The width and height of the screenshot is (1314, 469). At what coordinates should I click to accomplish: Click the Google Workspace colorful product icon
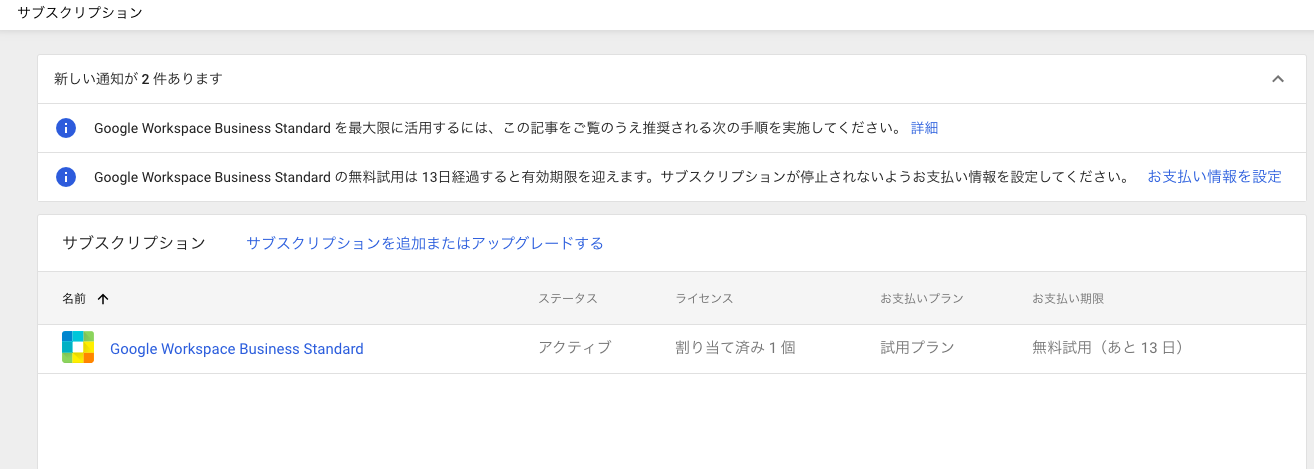[78, 347]
